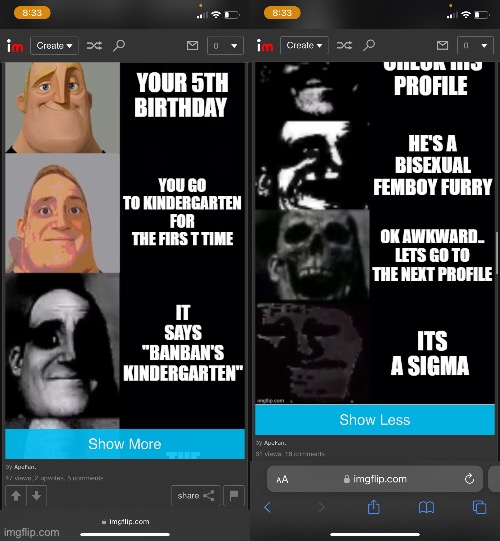This screenshot has width=500, height=541.
Task: Click the YOUR 5TH BIRTHDAY meme panel image
Action: pos(62,108)
